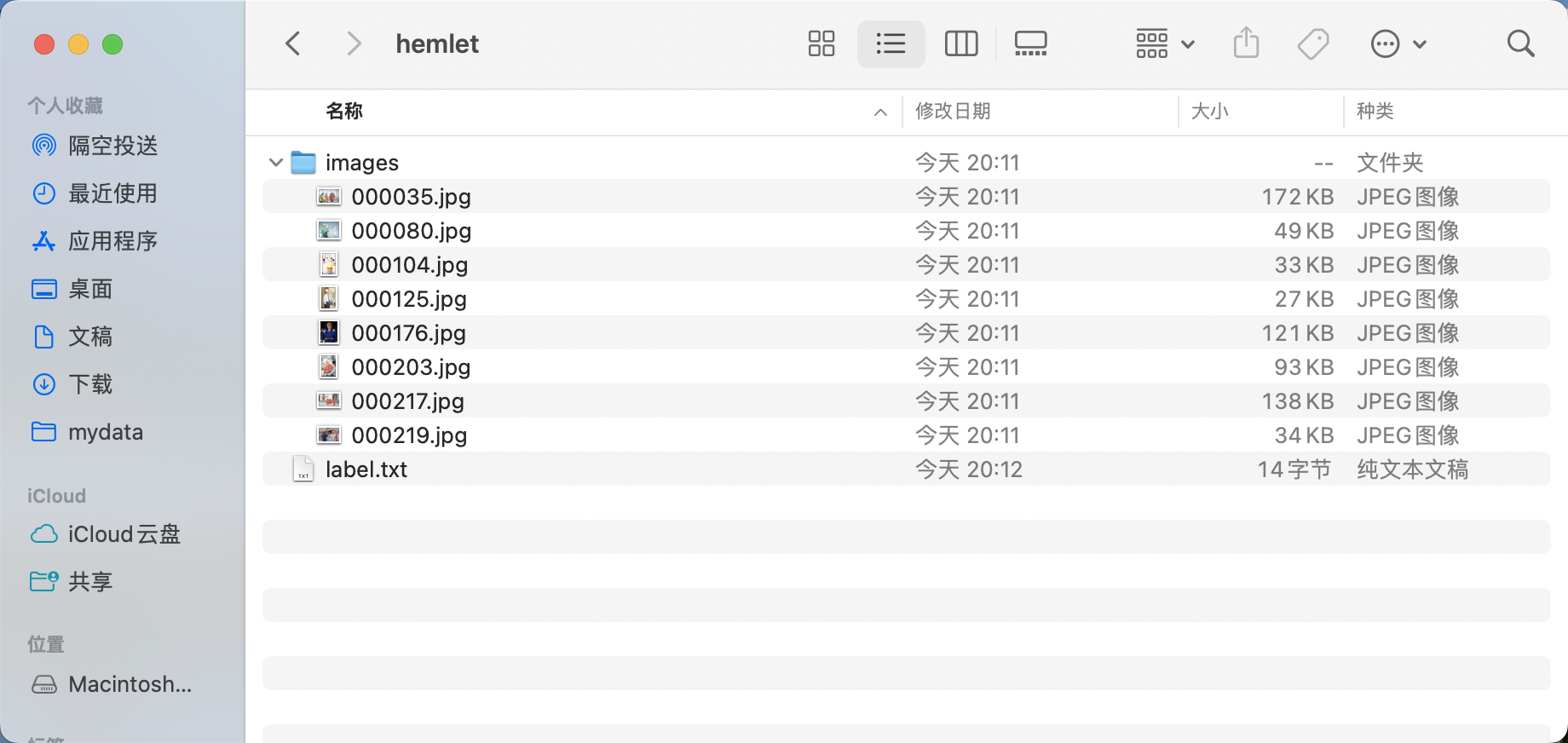Switch to icon grid view
Image resolution: width=1568 pixels, height=743 pixels.
pos(821,43)
